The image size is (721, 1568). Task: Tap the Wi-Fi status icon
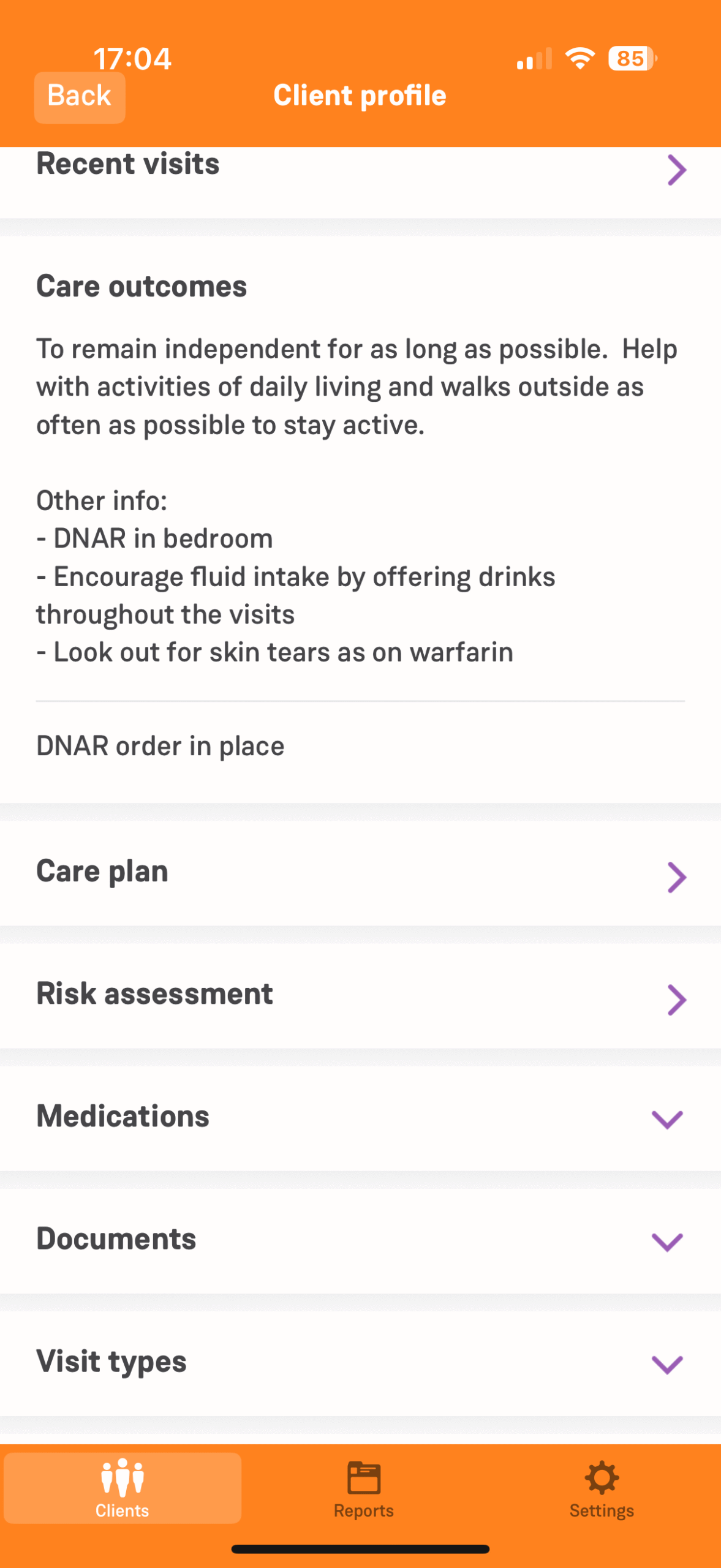pyautogui.click(x=579, y=58)
